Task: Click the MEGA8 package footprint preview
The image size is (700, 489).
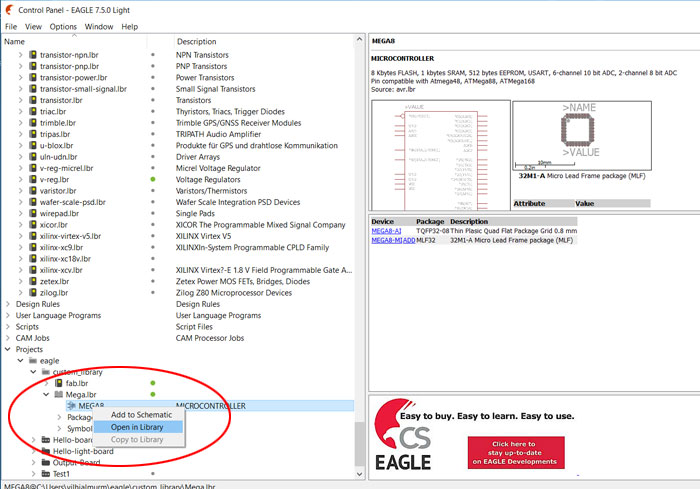Action: [582, 135]
